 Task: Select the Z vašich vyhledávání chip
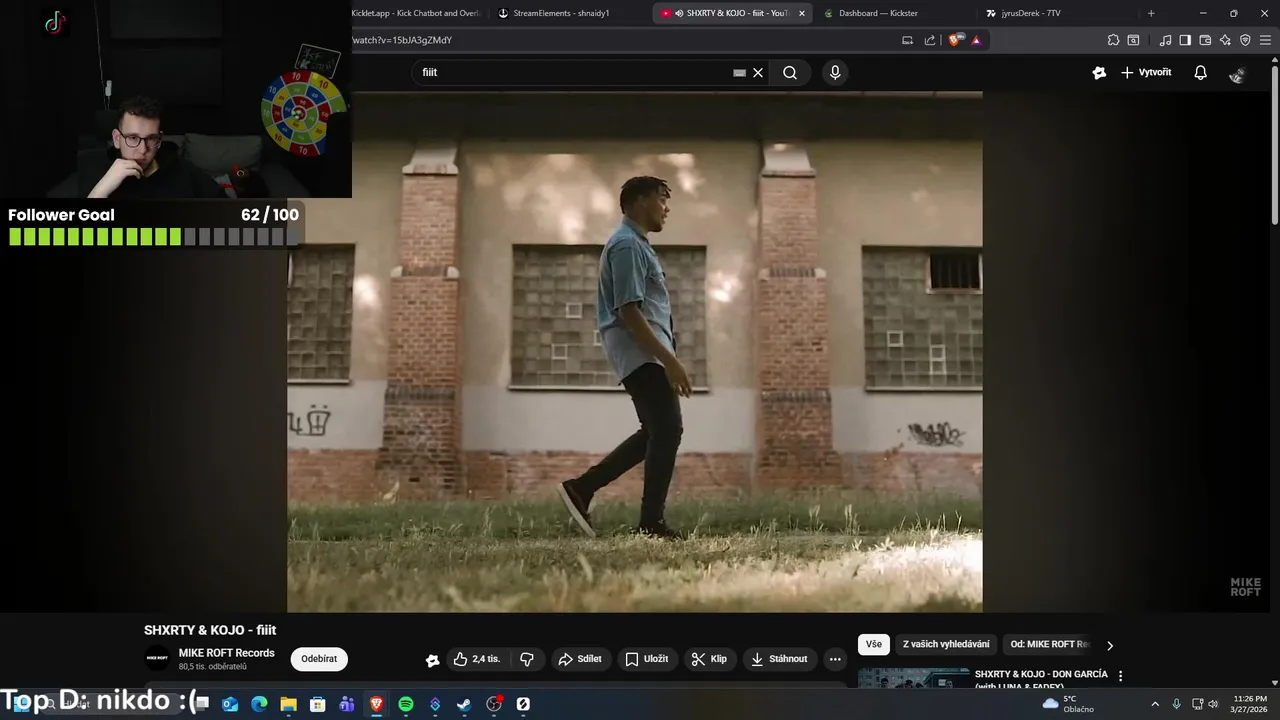[x=946, y=645]
